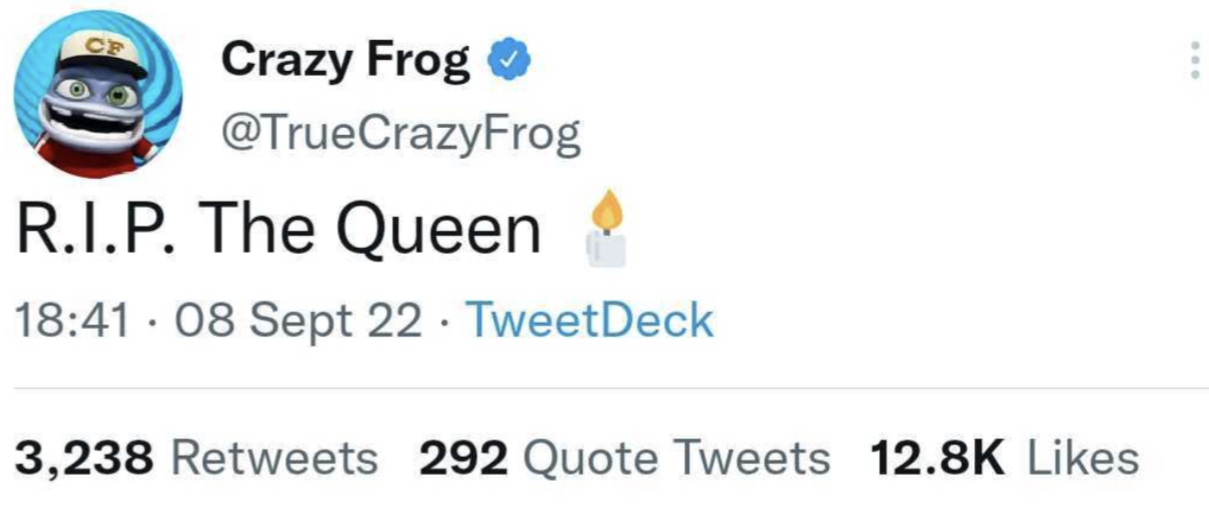This screenshot has width=1209, height=512.
Task: Click the TweetDeck source link
Action: coord(590,322)
